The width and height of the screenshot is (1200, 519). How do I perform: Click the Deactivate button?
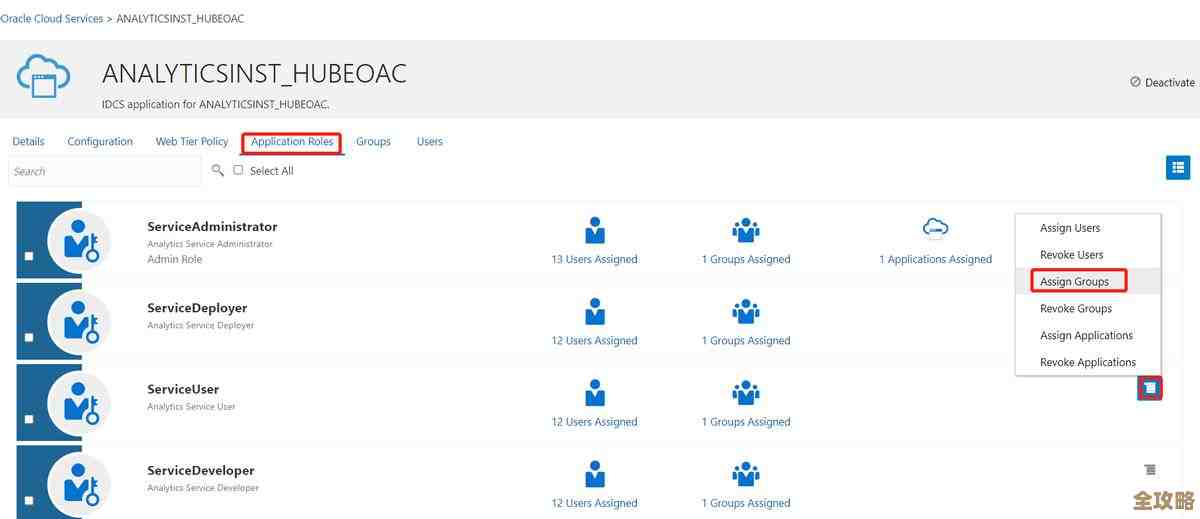pyautogui.click(x=1162, y=83)
